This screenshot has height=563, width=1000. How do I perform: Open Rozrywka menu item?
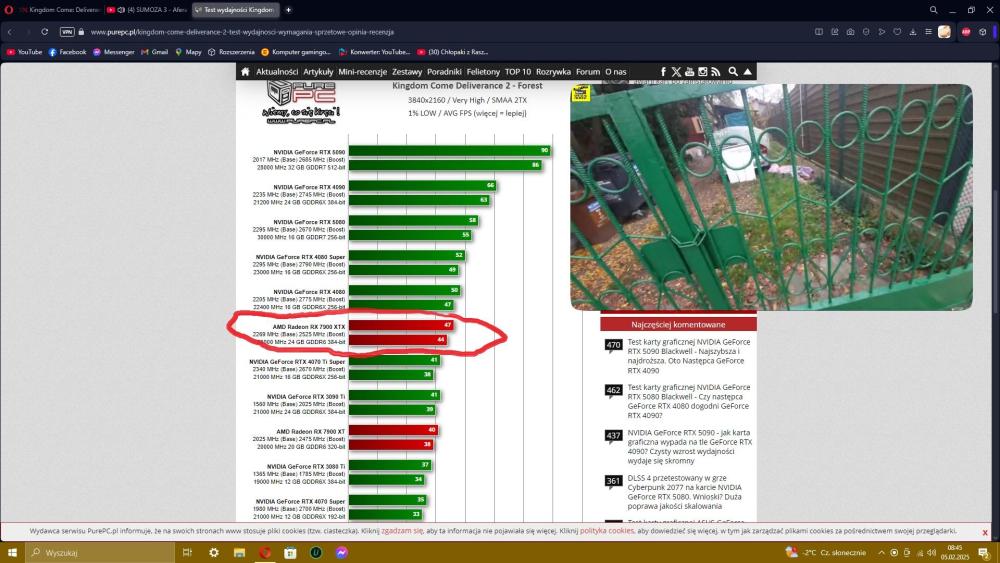[553, 72]
